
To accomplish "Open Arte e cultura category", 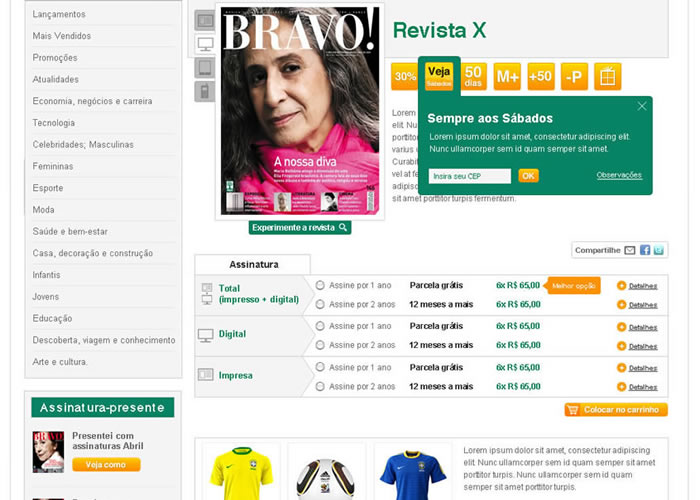I will [x=60, y=362].
